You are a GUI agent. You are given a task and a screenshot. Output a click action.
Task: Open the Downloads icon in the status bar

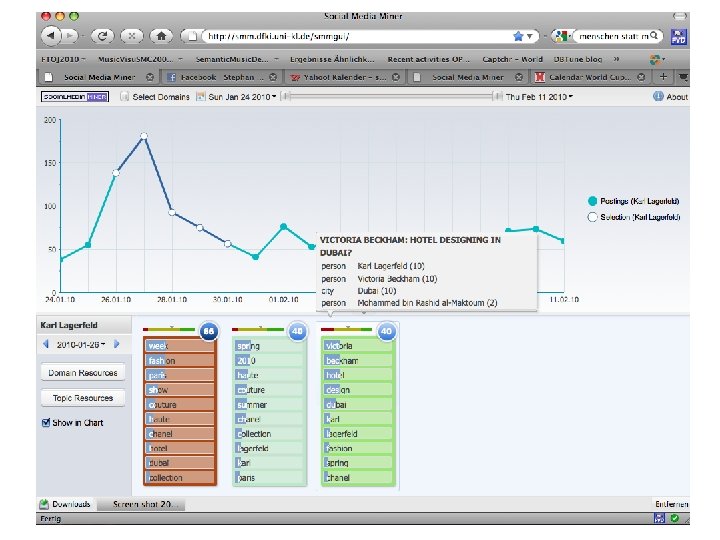(44, 504)
